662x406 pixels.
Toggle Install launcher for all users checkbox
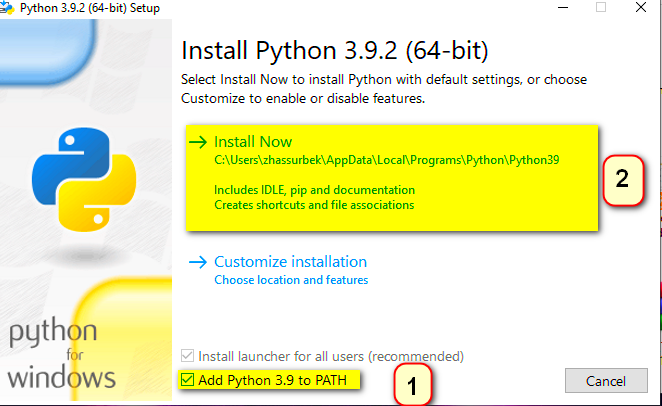(x=187, y=356)
